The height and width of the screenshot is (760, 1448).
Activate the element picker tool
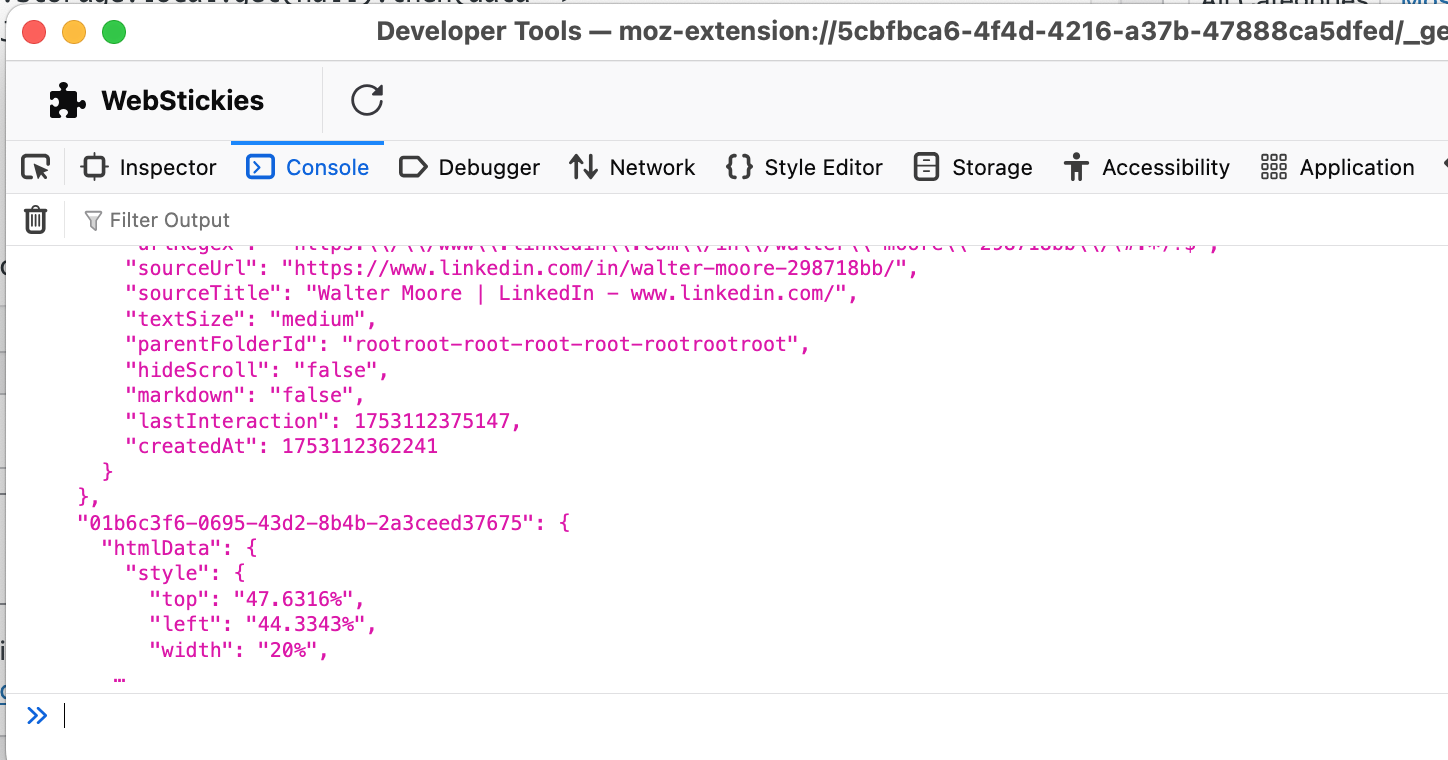point(36,168)
